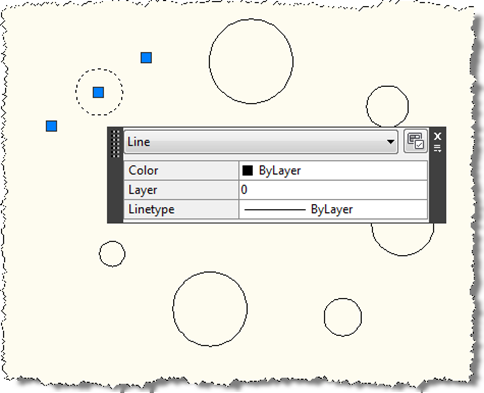The height and width of the screenshot is (393, 484).
Task: Click the dotted grip handle of the panel
Action: [115, 144]
